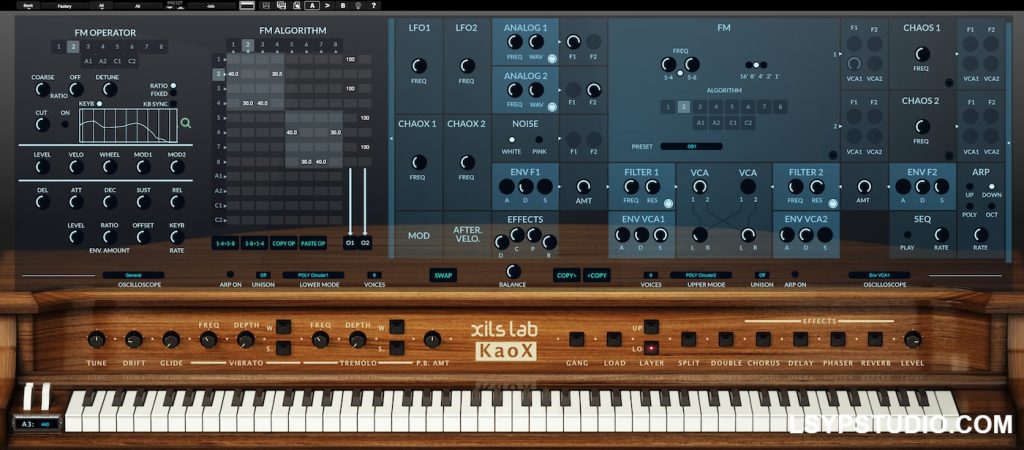Click the Analog 1 waveform selector circle

[552, 58]
